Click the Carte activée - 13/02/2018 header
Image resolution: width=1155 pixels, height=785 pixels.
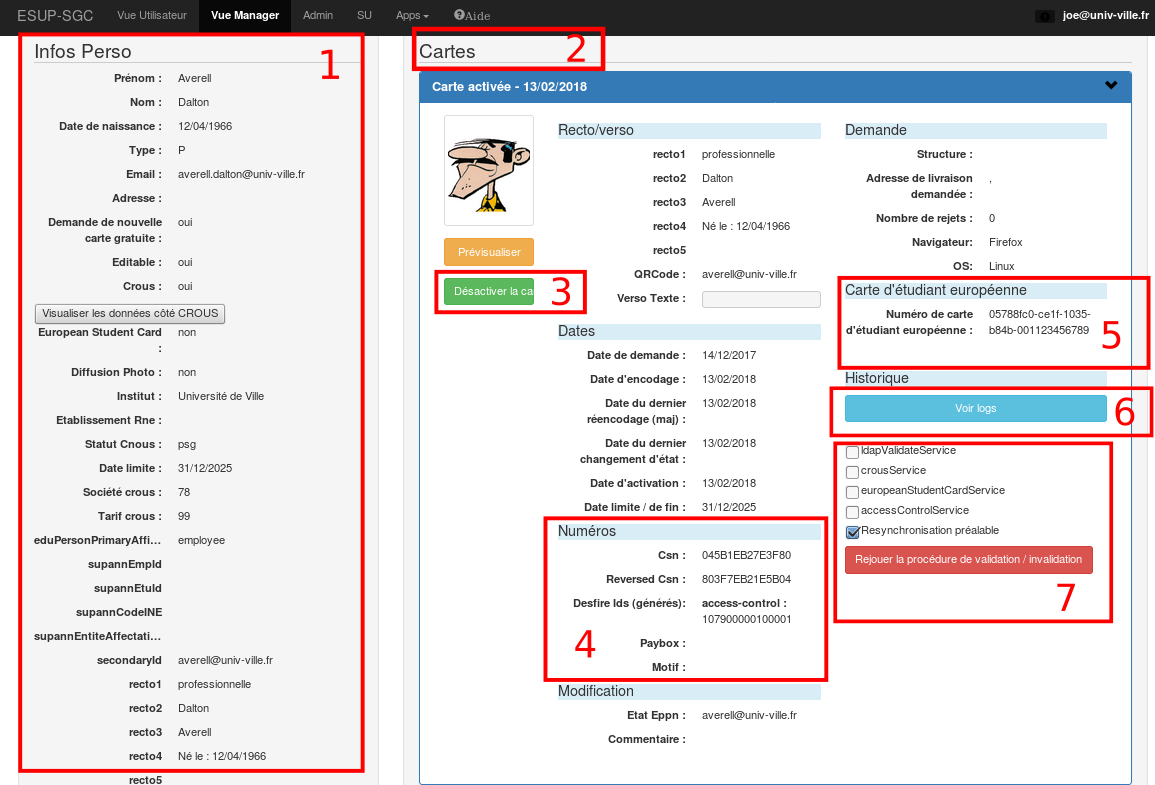509,87
